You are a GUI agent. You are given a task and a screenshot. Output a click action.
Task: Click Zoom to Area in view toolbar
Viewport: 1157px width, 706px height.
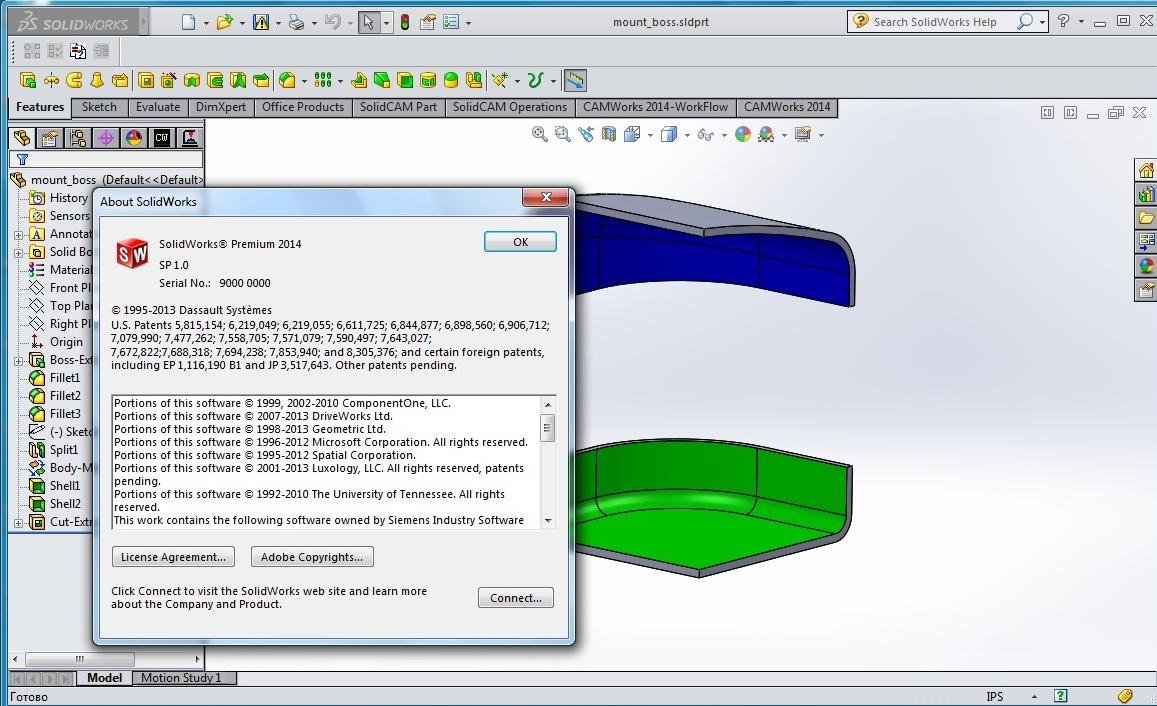[x=562, y=134]
